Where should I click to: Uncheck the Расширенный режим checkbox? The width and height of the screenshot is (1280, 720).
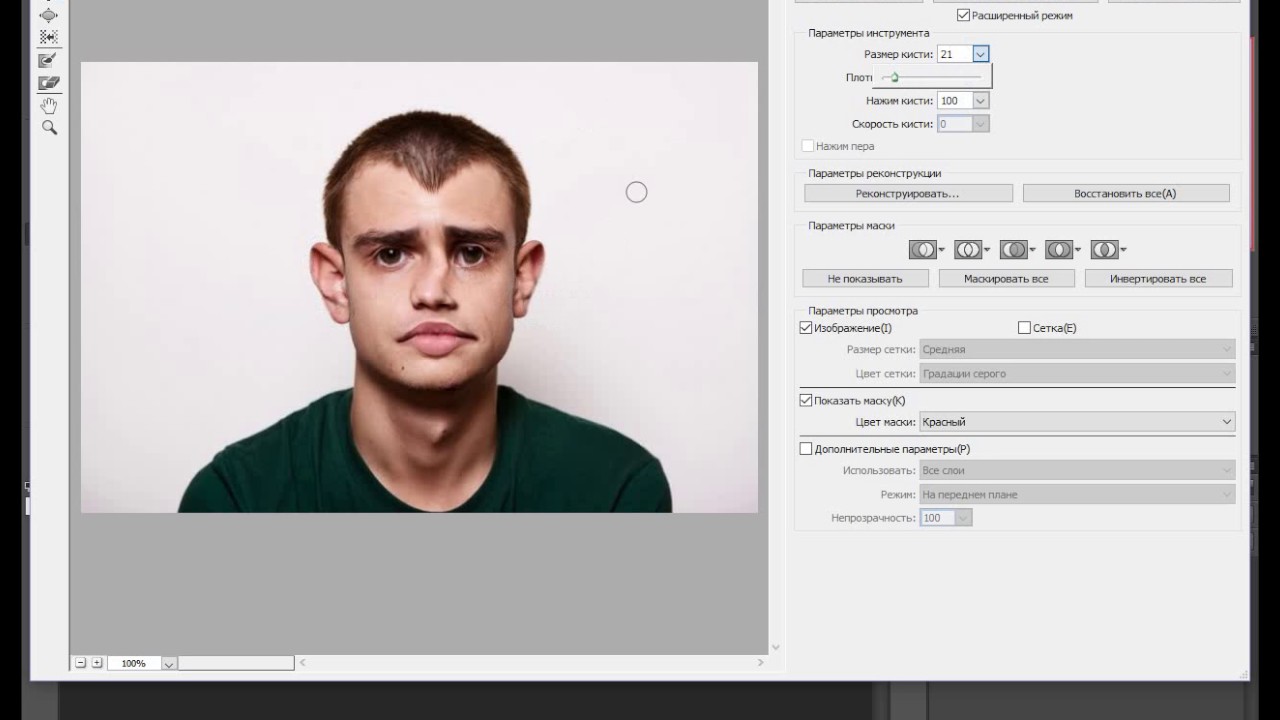coord(963,15)
